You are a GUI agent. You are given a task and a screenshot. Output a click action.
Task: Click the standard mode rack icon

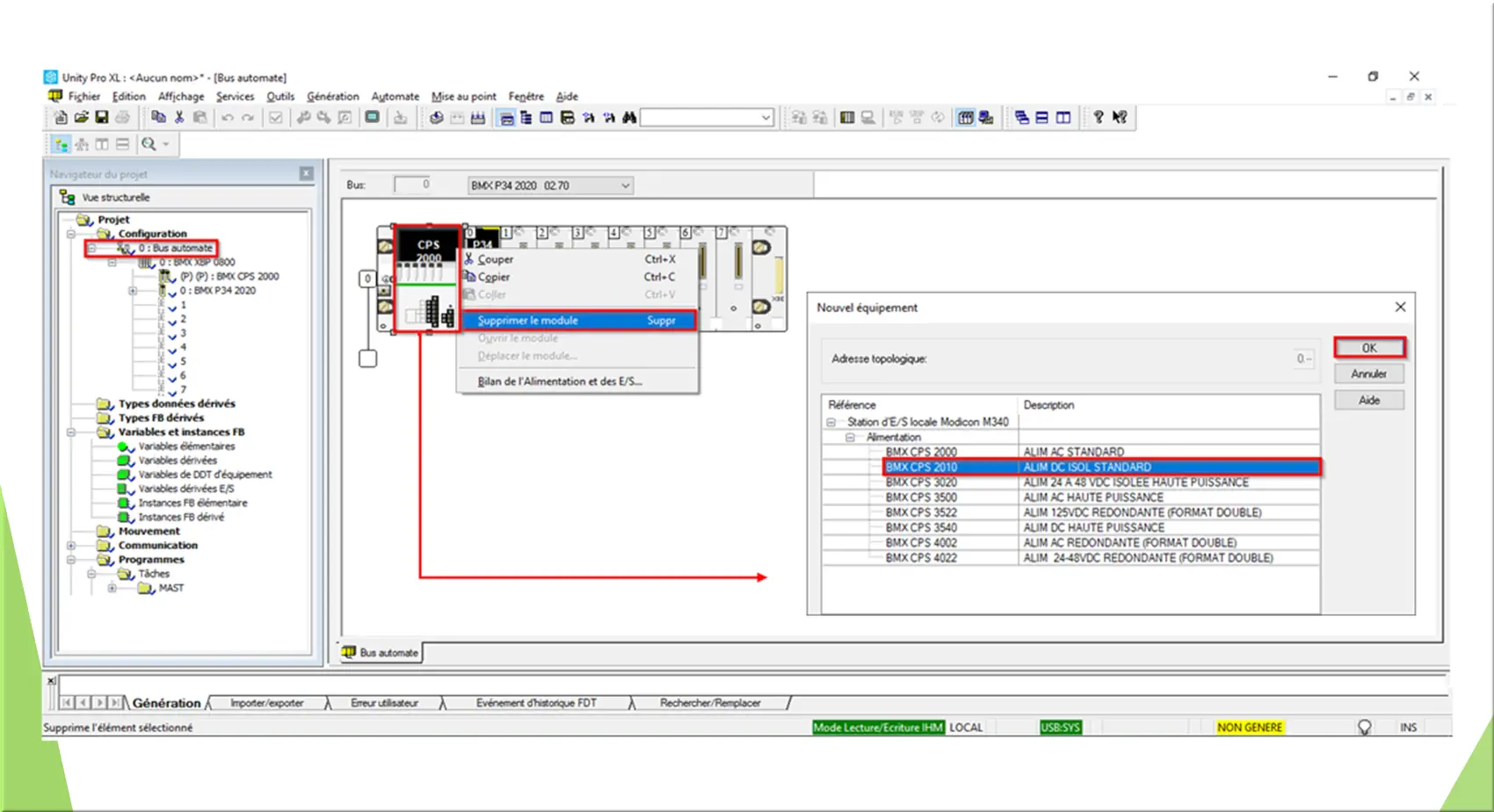coord(966,118)
